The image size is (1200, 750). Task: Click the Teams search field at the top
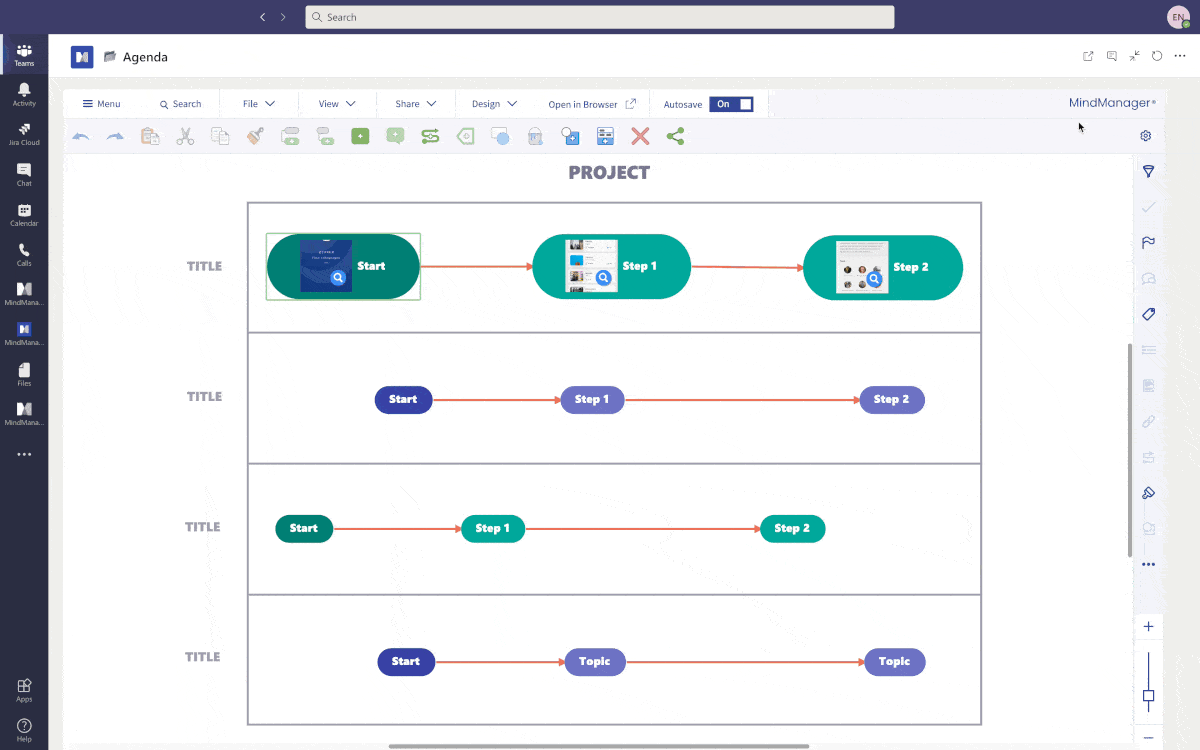tap(599, 17)
